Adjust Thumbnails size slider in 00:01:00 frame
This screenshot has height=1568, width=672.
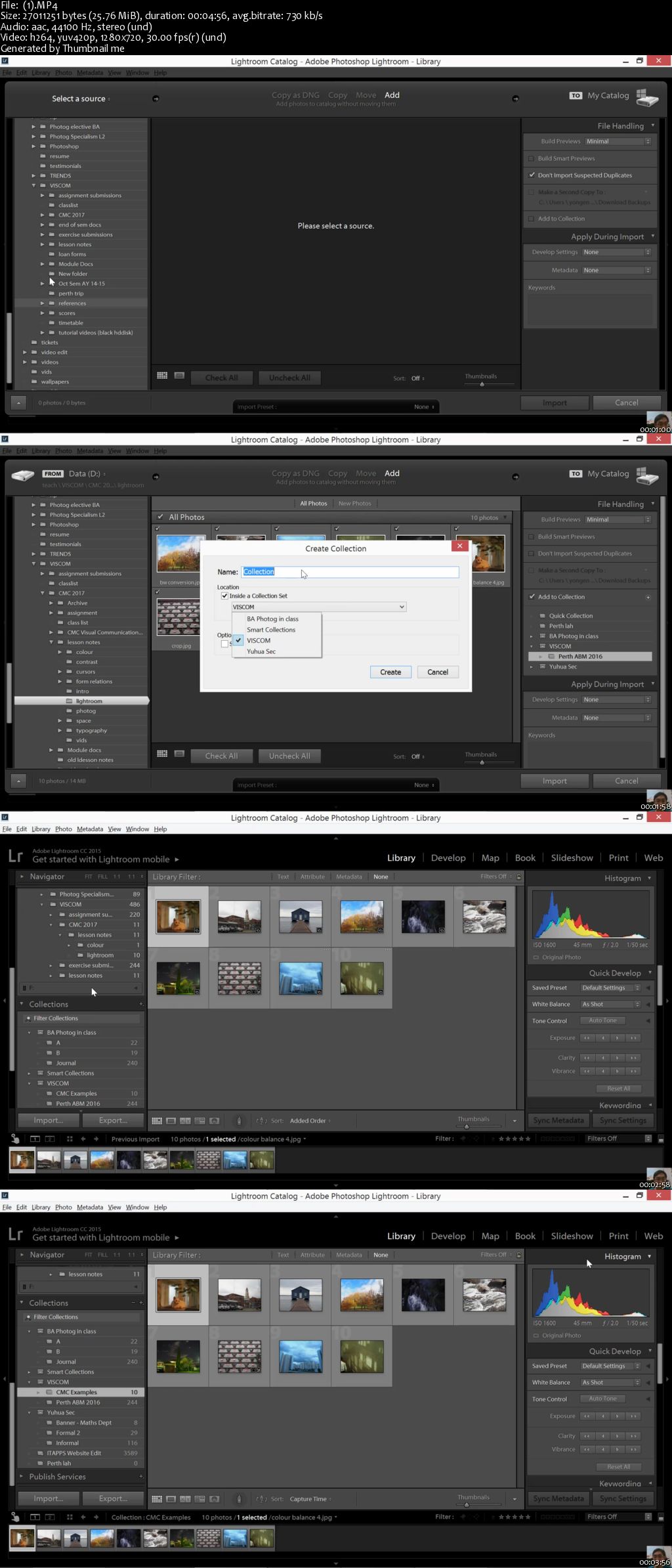pyautogui.click(x=482, y=384)
